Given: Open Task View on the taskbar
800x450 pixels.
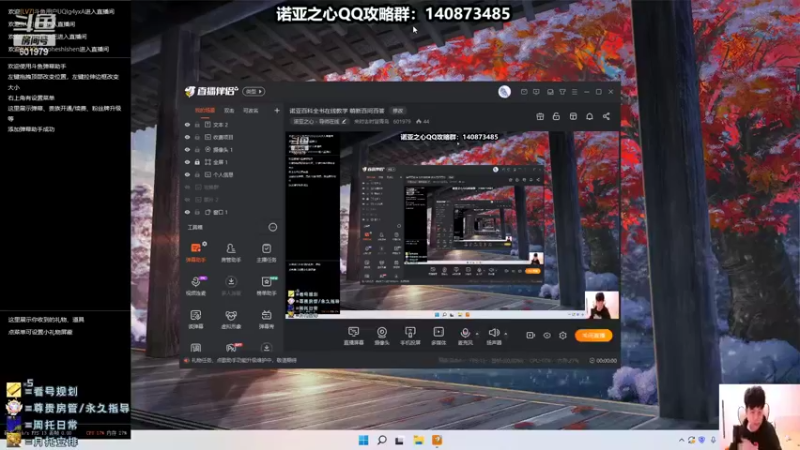Looking at the screenshot, I should pos(399,440).
